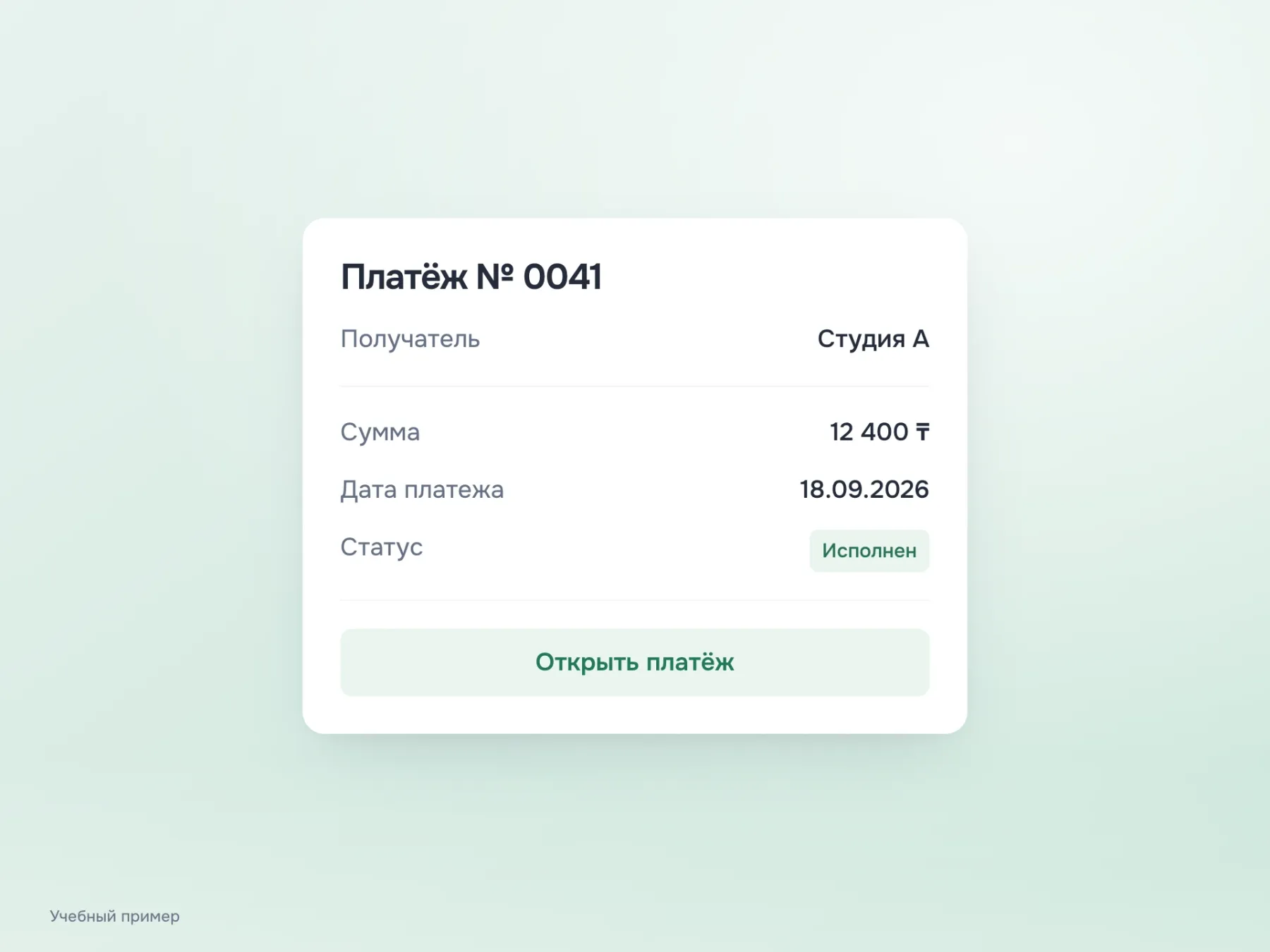Select the Платёж № 0041 heading
The width and height of the screenshot is (1270, 952).
(x=471, y=276)
